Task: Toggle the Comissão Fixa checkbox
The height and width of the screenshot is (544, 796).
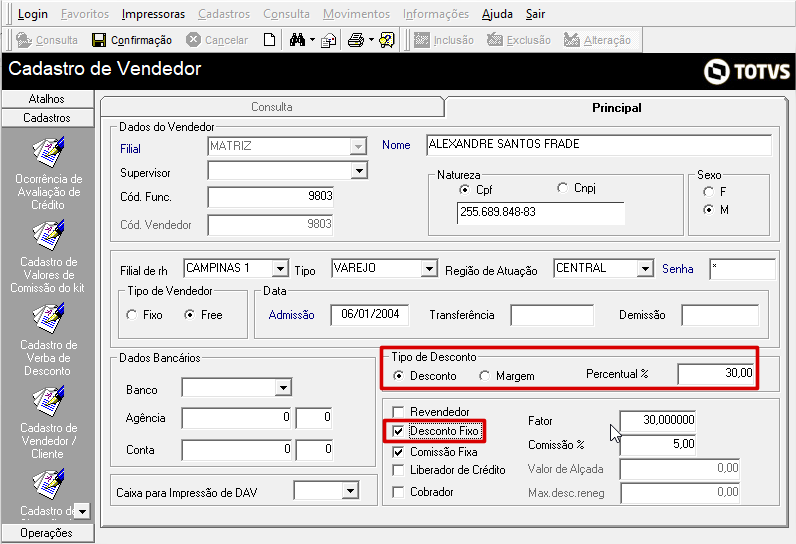Action: click(x=399, y=452)
